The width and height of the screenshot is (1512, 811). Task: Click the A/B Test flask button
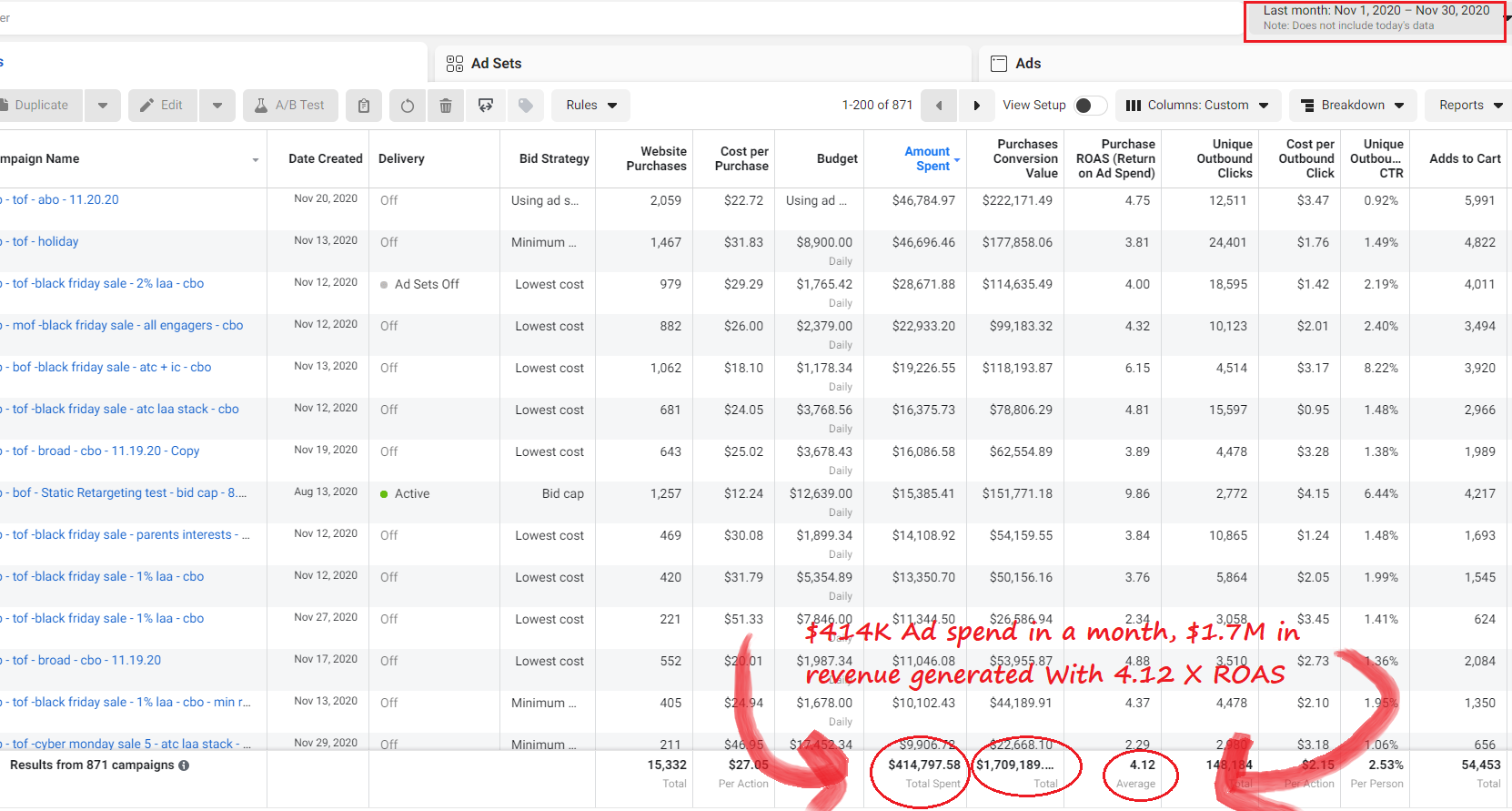[x=290, y=106]
